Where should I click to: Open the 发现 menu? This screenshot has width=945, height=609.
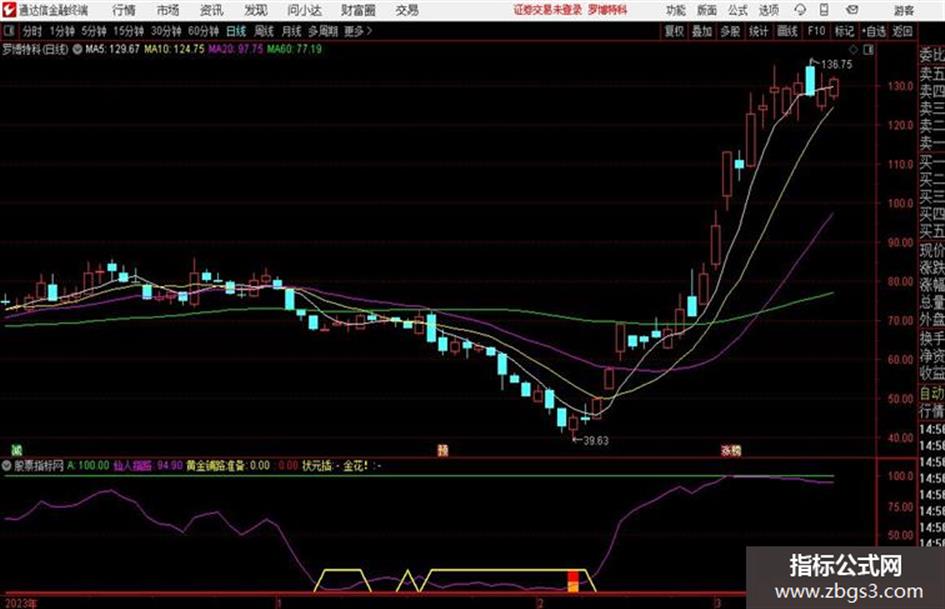(x=255, y=10)
